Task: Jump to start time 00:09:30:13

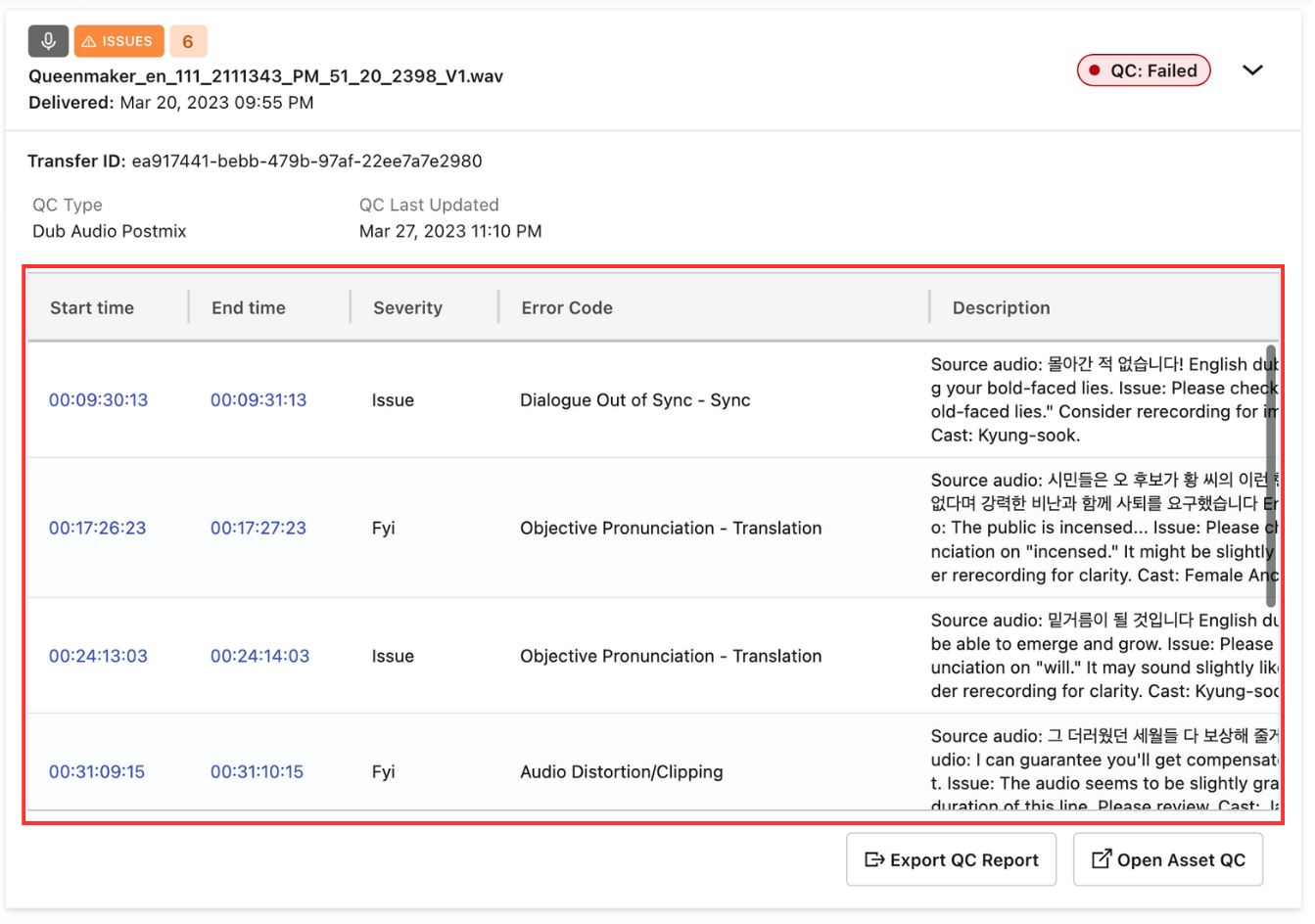Action: pyautogui.click(x=98, y=399)
